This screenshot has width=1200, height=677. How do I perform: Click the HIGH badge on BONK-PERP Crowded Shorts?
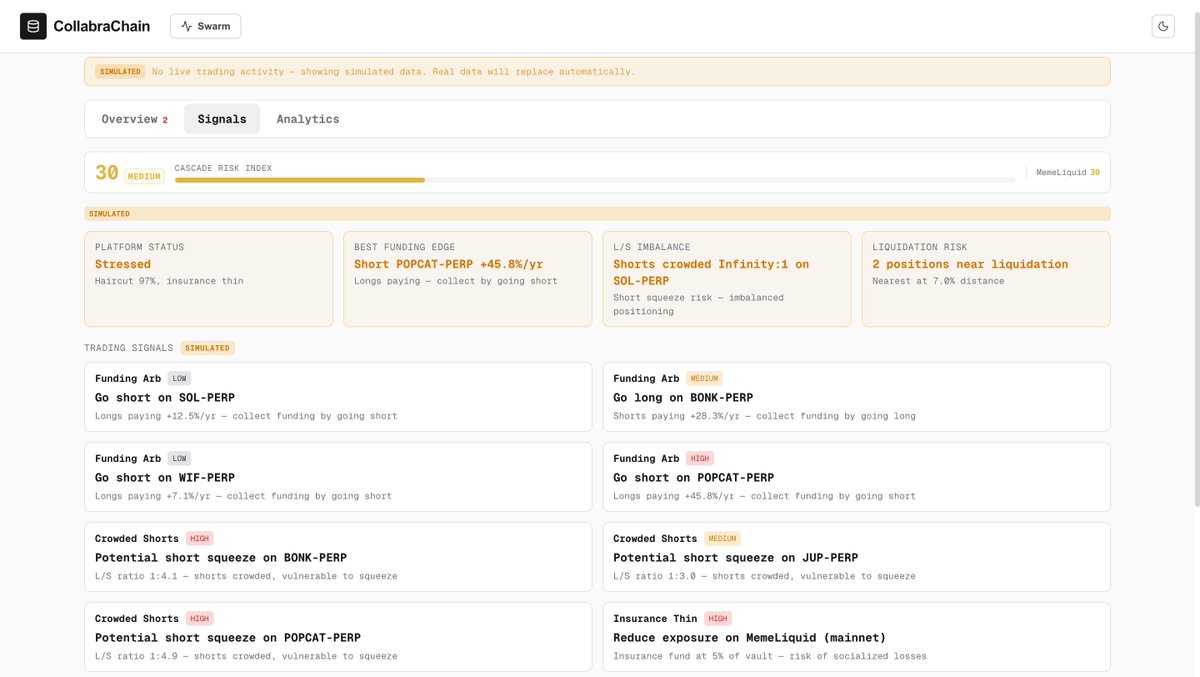click(199, 538)
